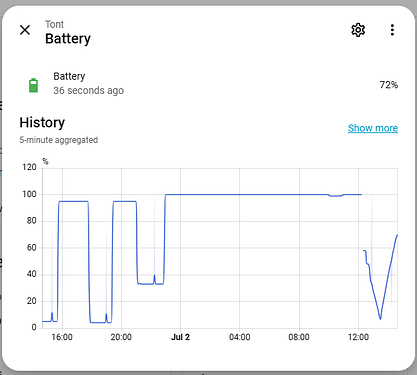Click the 'Jul 2' axis label

[x=180, y=337]
